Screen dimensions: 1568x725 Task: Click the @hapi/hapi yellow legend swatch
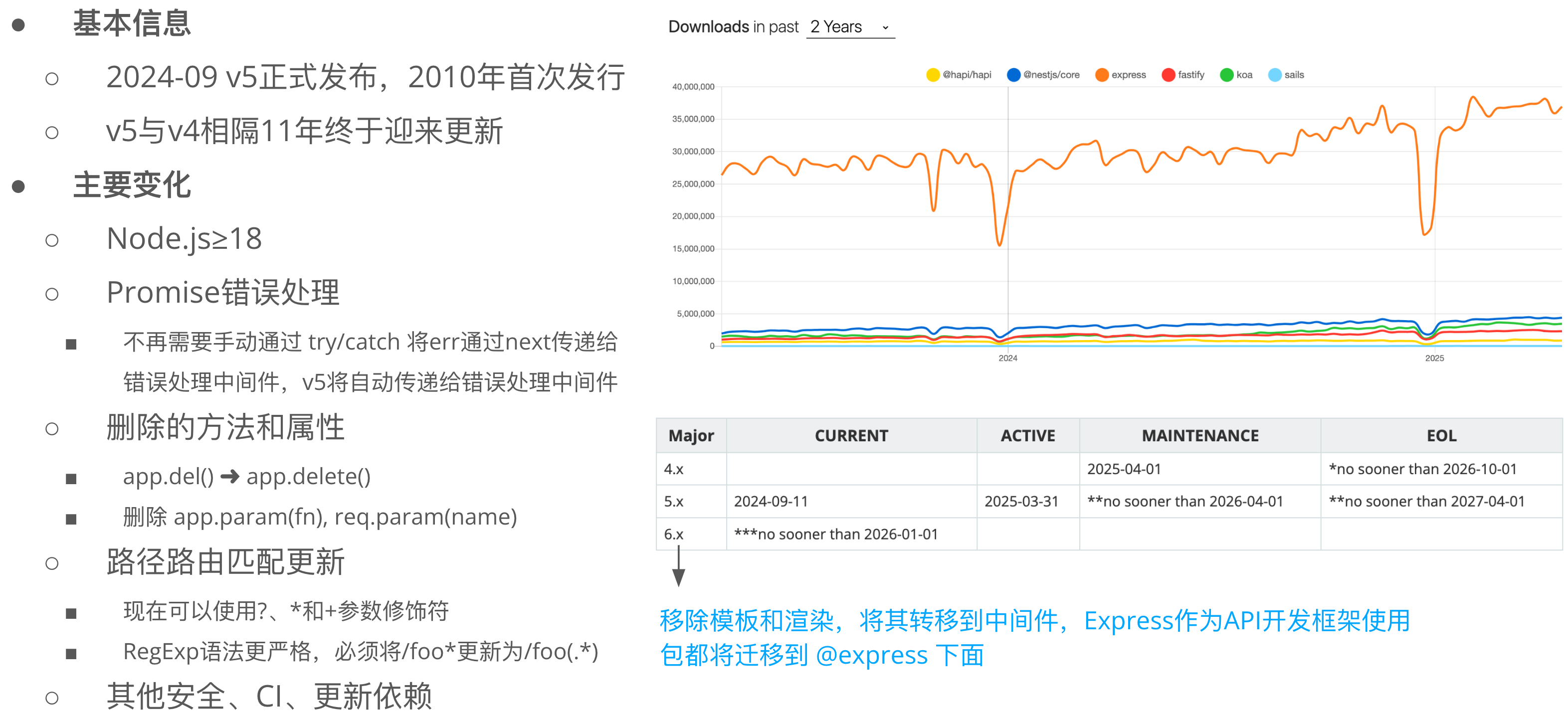coord(933,75)
